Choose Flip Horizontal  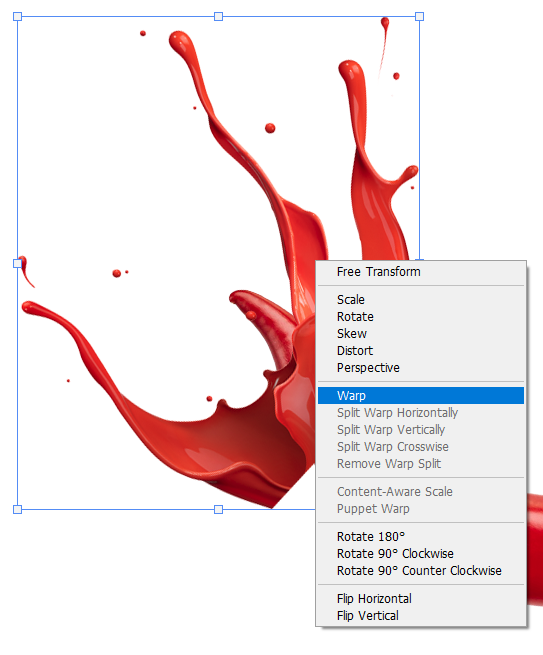(x=421, y=599)
